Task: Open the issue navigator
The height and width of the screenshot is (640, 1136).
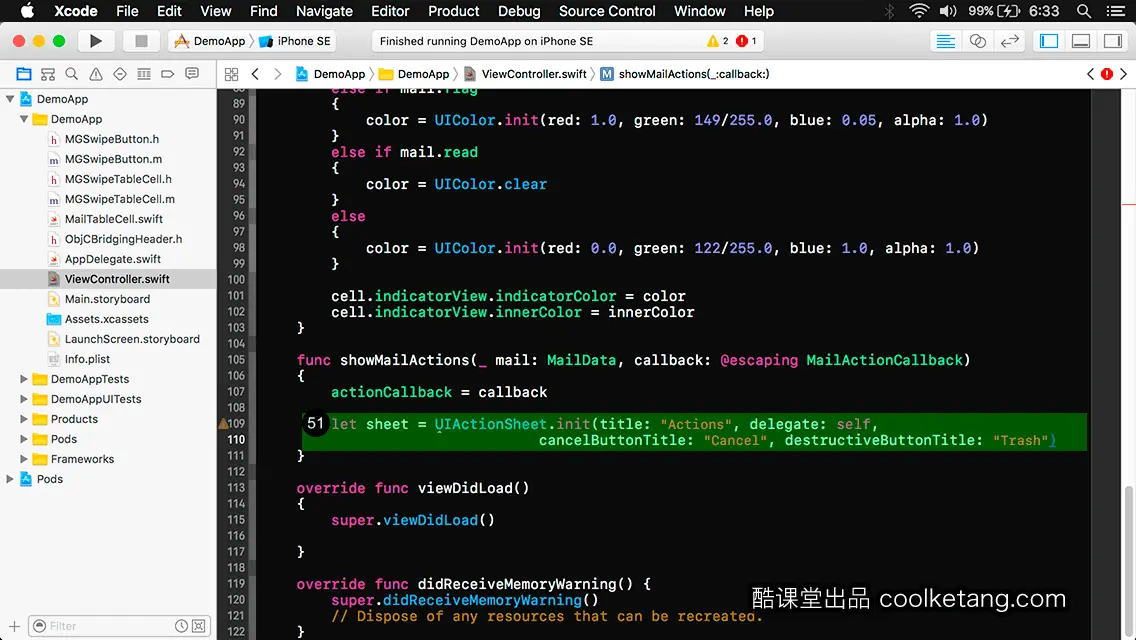Action: point(96,74)
